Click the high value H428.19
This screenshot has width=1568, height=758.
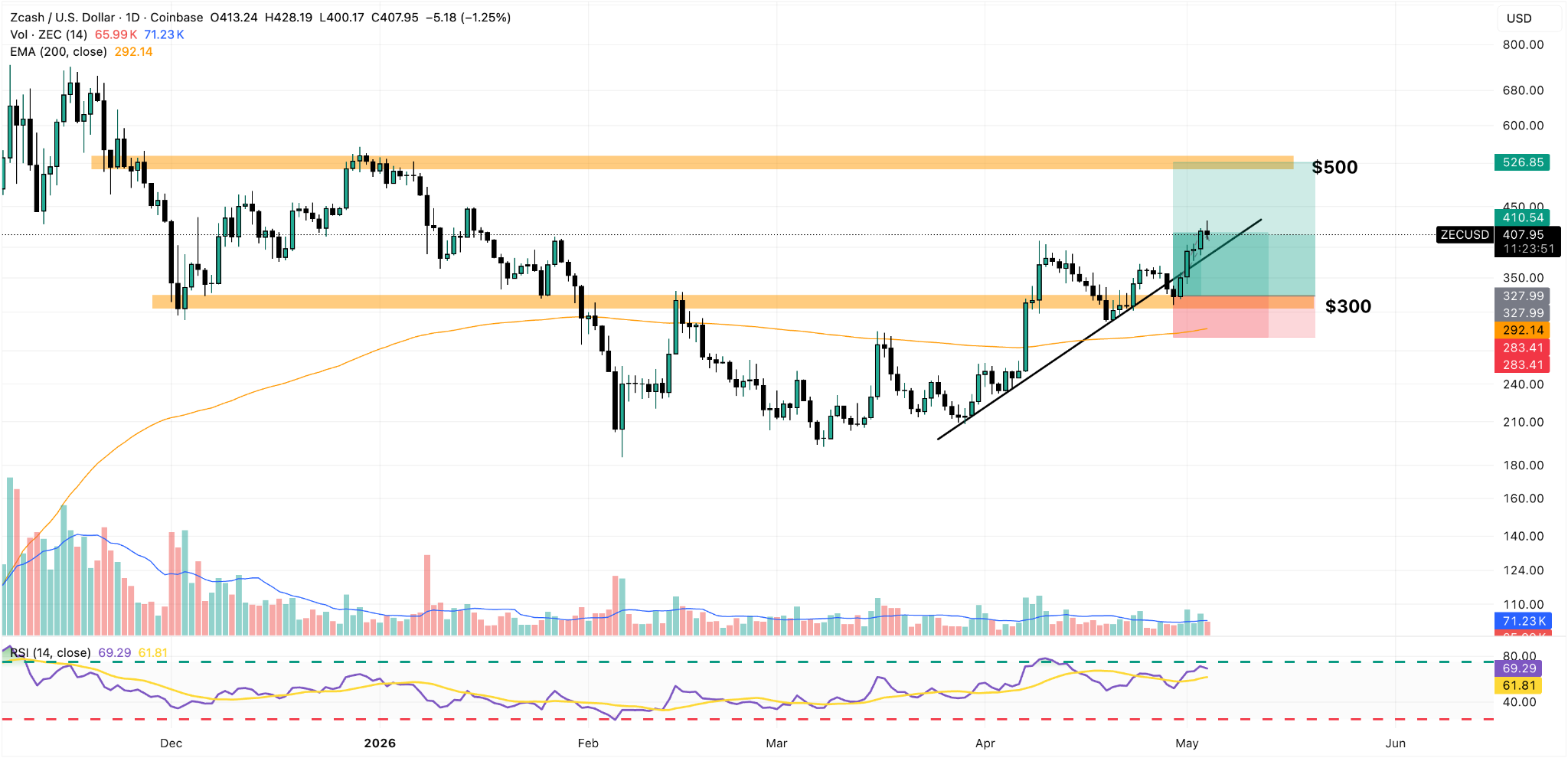tap(289, 17)
